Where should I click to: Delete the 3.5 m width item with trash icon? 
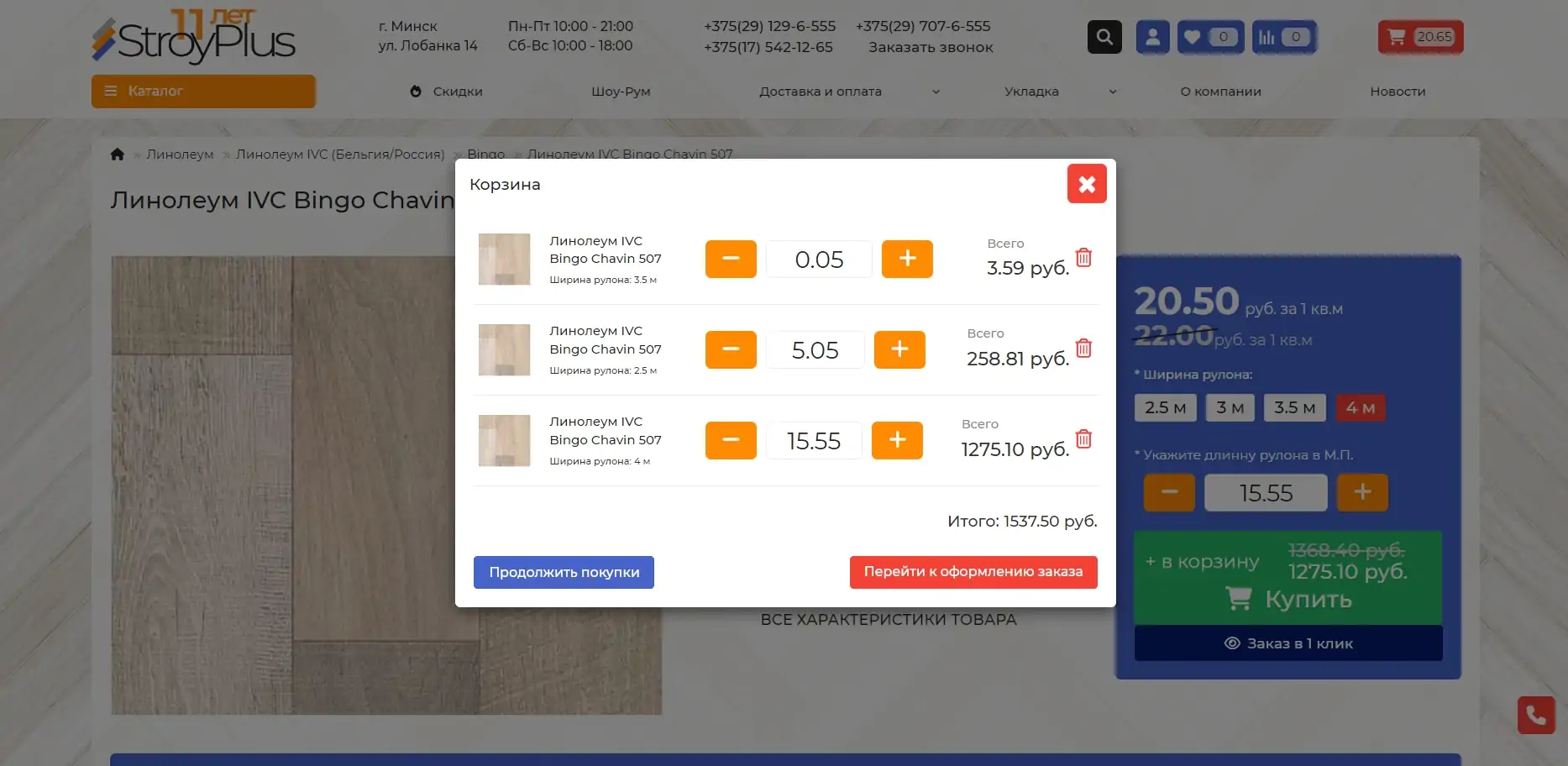click(1083, 258)
